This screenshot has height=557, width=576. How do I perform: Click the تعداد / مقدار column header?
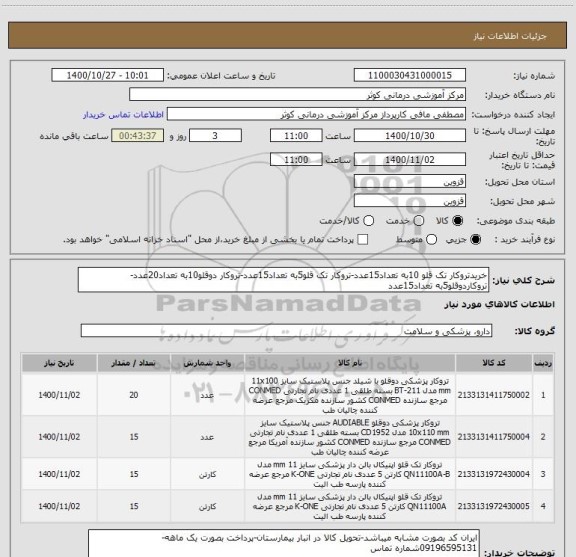click(x=134, y=363)
